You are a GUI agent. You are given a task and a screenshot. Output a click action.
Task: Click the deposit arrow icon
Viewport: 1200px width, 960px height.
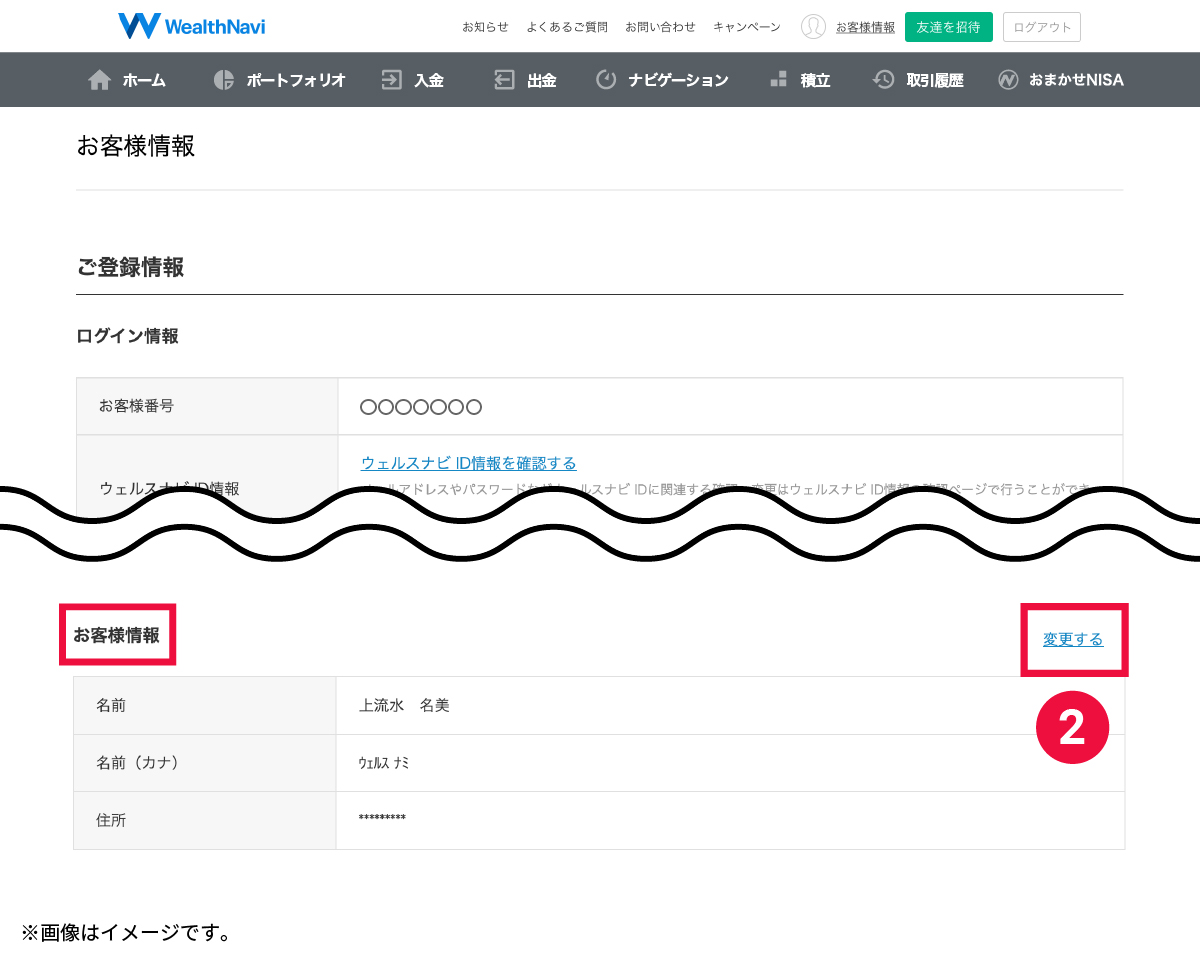coord(392,80)
